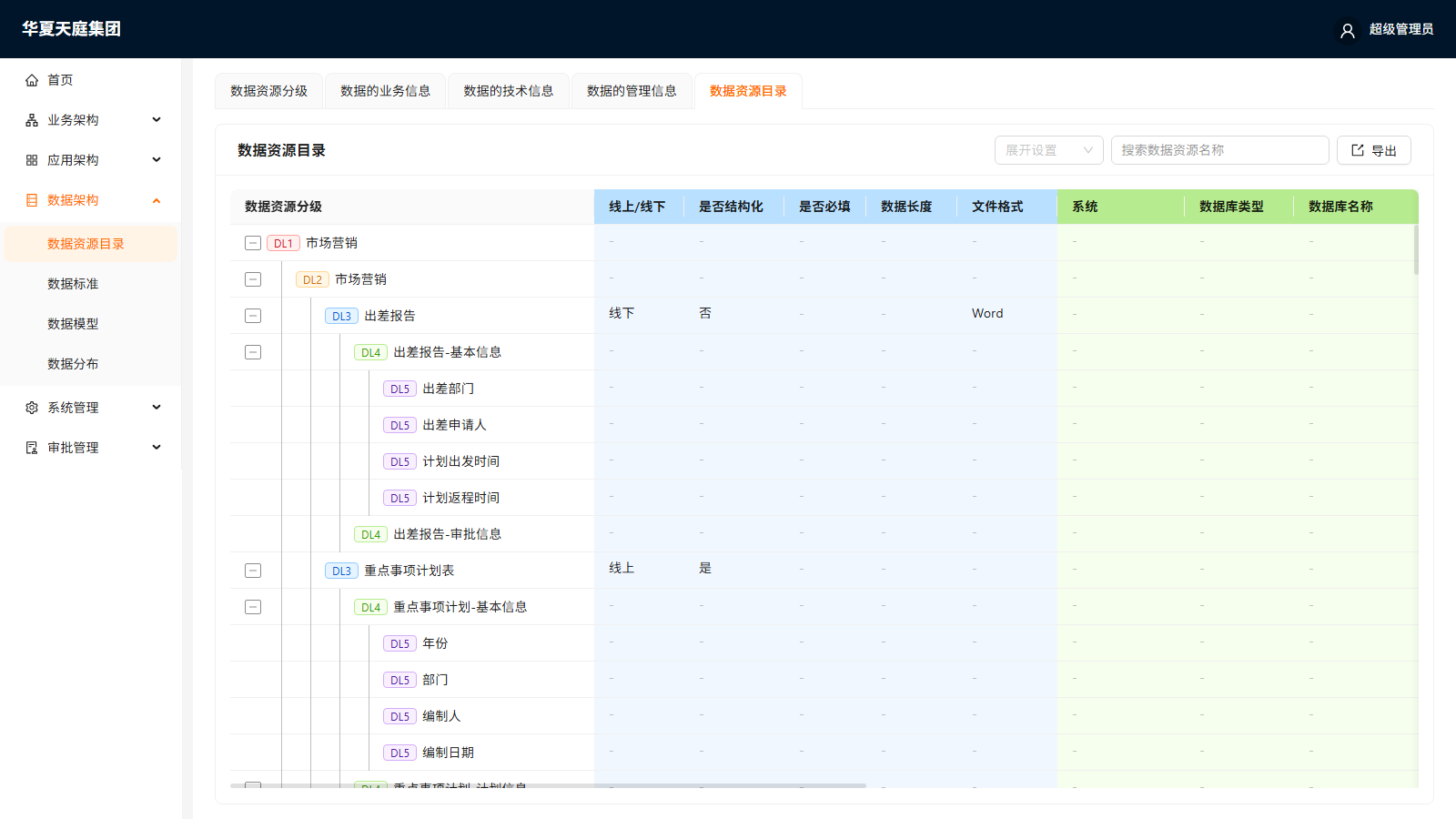Open 数据分布 in the sidebar
Image resolution: width=1456 pixels, height=819 pixels.
click(x=91, y=364)
